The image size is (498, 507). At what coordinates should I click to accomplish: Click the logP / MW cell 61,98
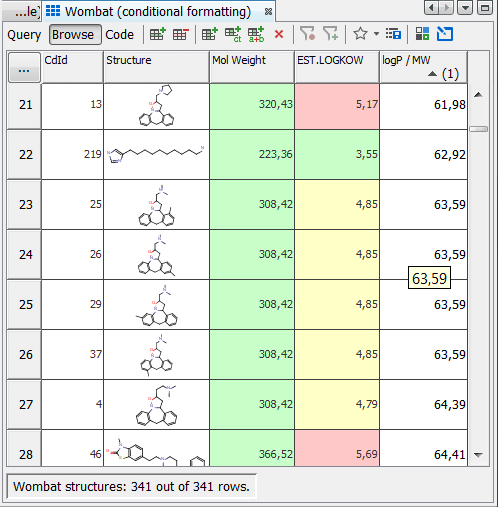[424, 106]
